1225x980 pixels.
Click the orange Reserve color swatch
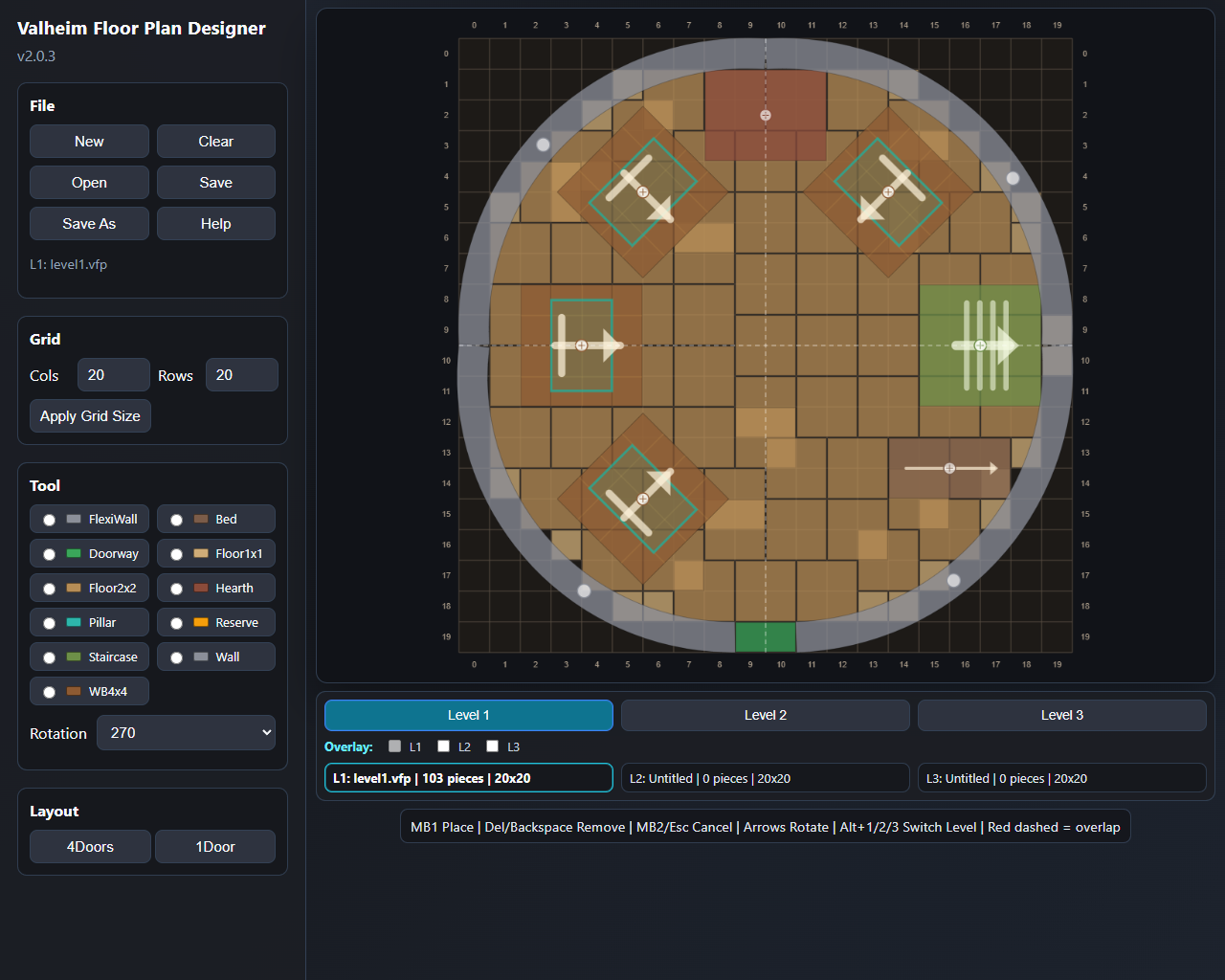[x=201, y=622]
